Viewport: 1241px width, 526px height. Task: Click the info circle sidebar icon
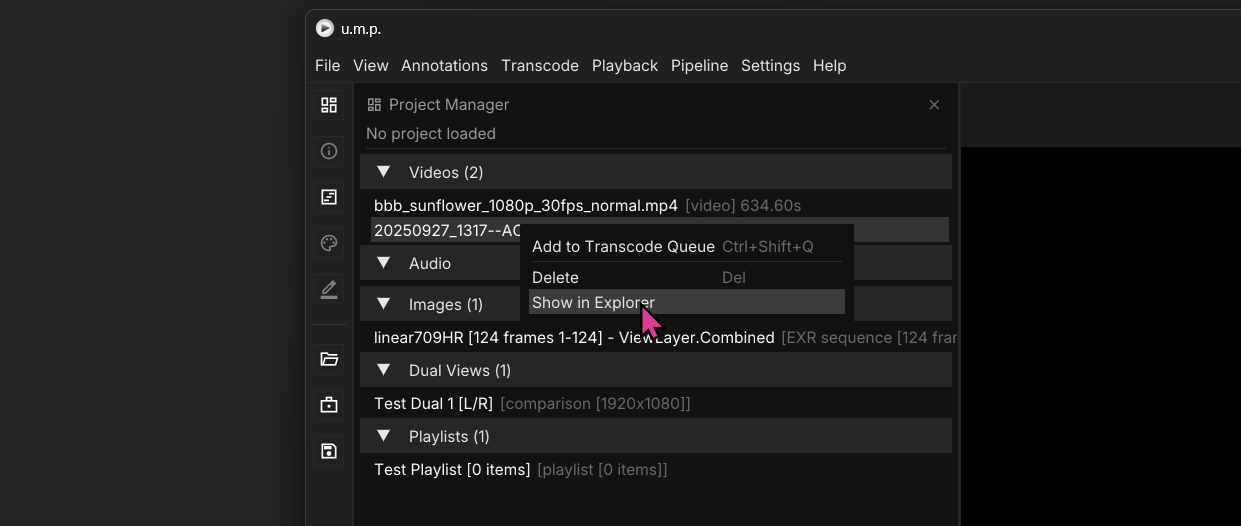coord(329,151)
